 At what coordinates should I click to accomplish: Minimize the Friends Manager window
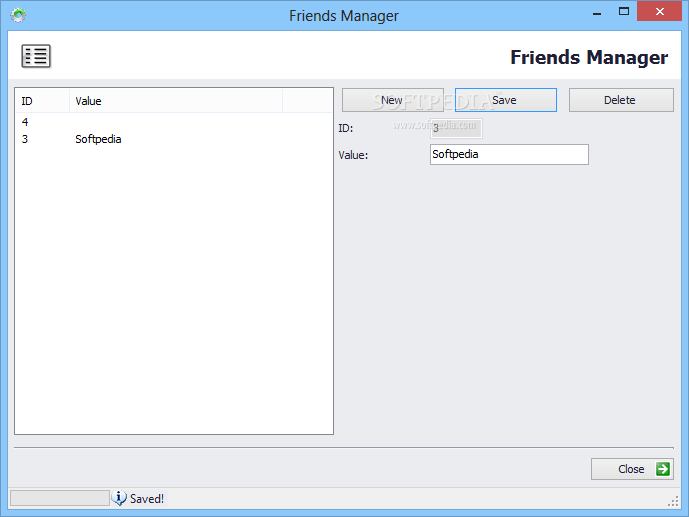coord(597,13)
